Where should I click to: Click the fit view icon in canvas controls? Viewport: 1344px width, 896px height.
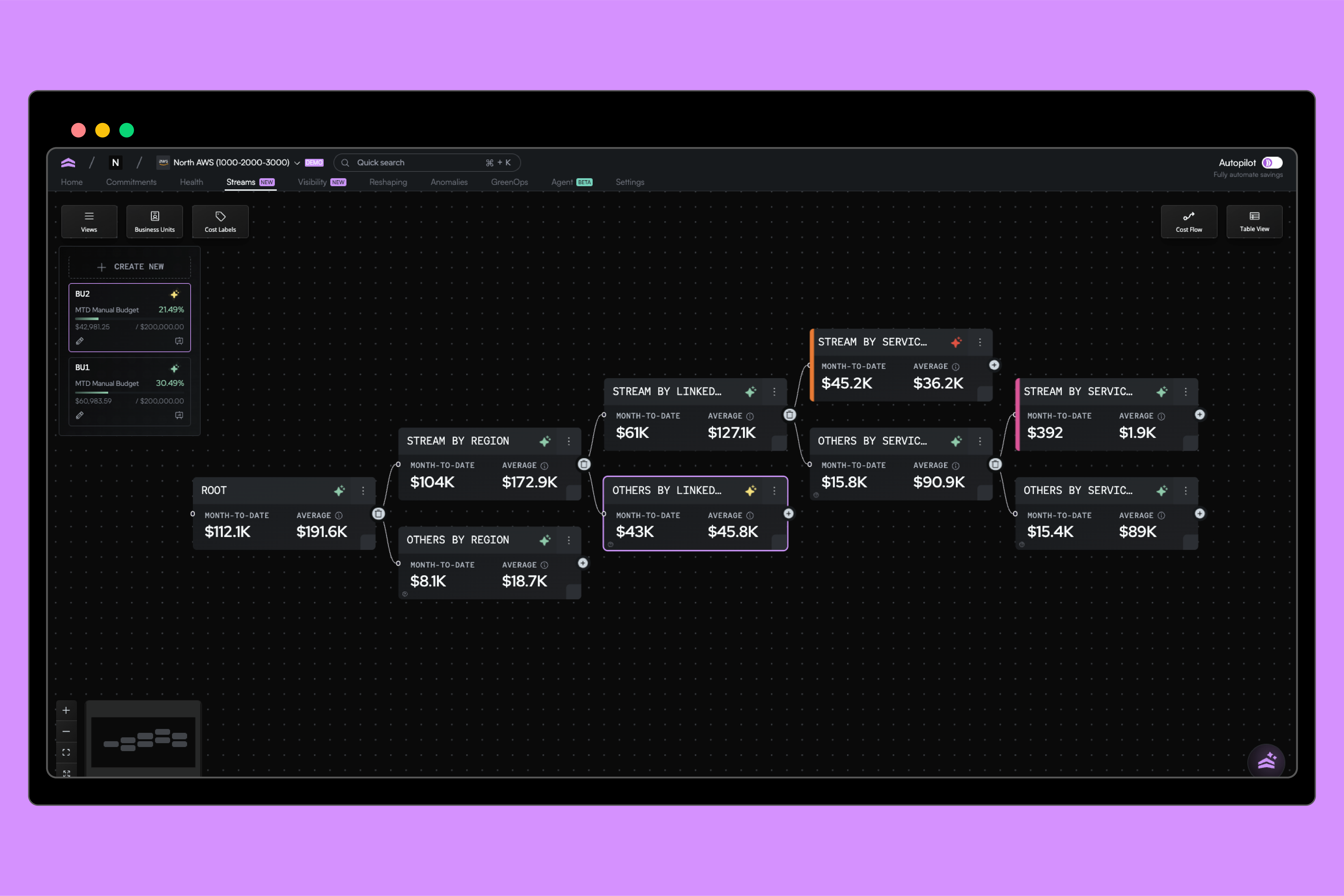[66, 753]
